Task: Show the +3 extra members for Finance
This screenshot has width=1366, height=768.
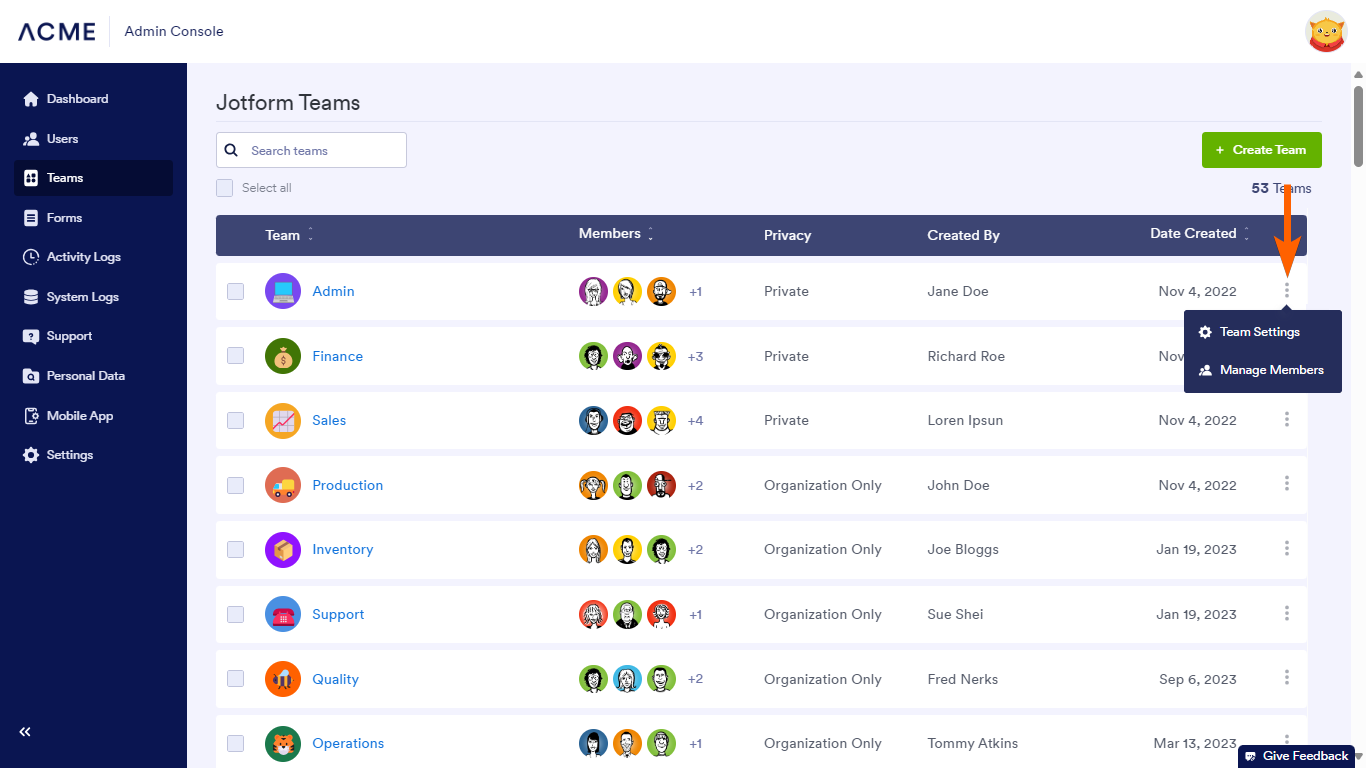Action: click(695, 357)
